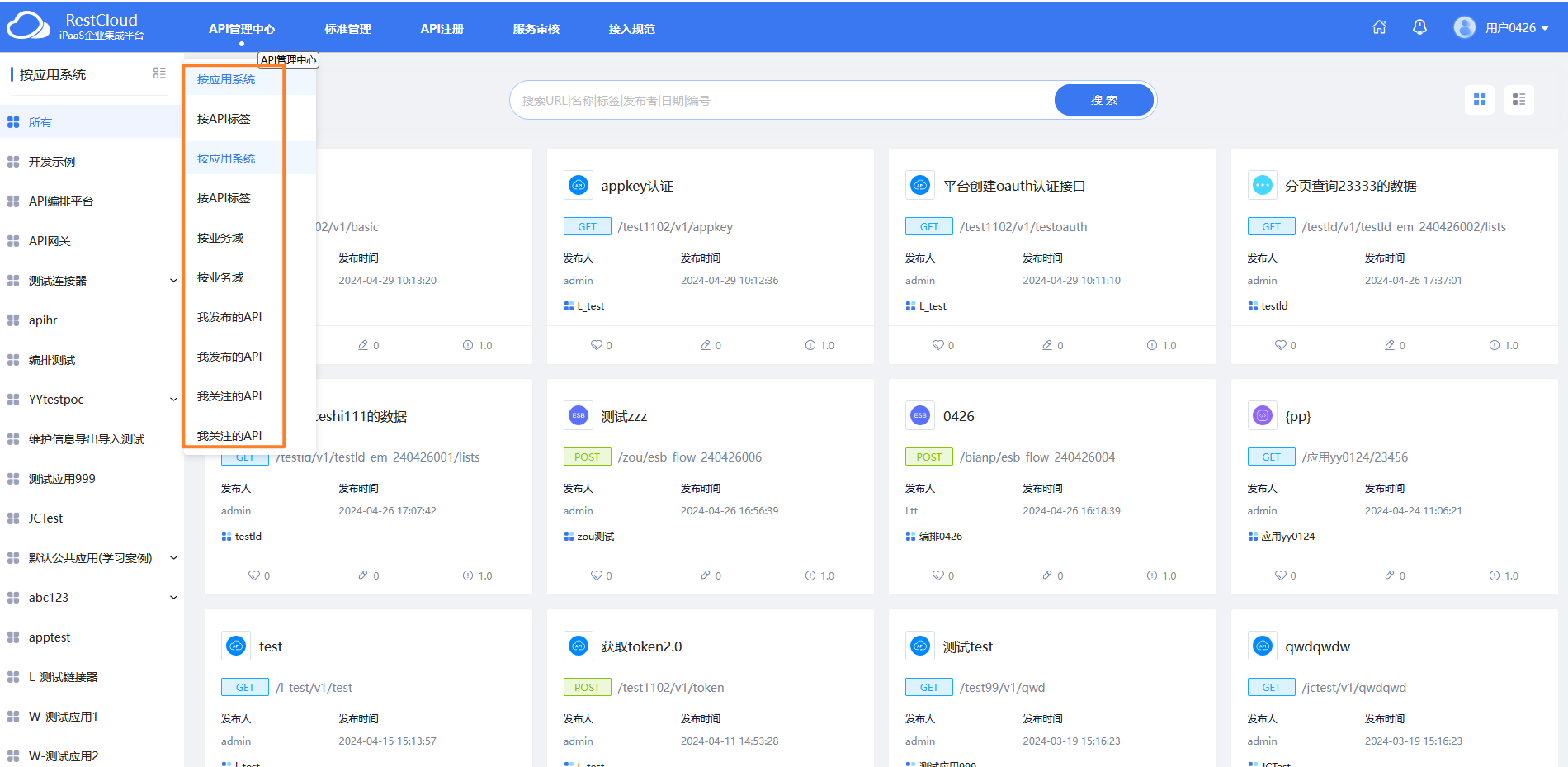The height and width of the screenshot is (767, 1568).
Task: Click the GET badge on qwdqwdw card
Action: pyautogui.click(x=1272, y=688)
